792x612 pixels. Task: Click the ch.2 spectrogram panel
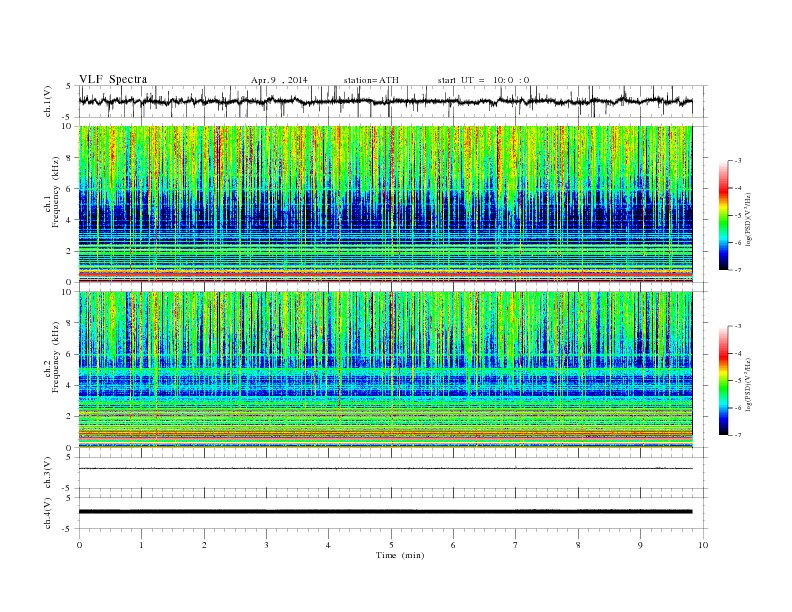point(385,369)
